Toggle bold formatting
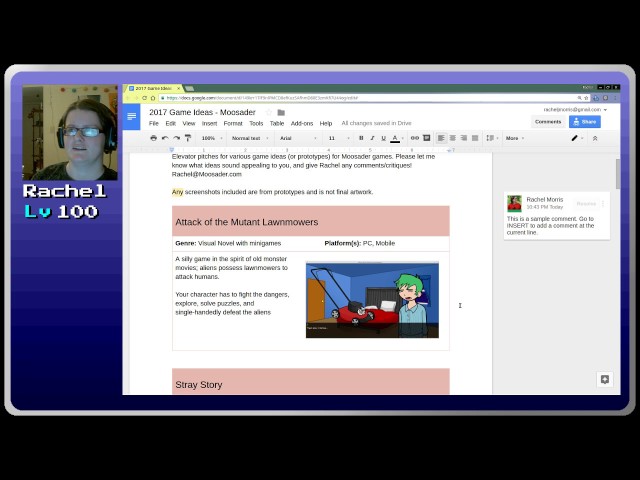 (x=361, y=138)
